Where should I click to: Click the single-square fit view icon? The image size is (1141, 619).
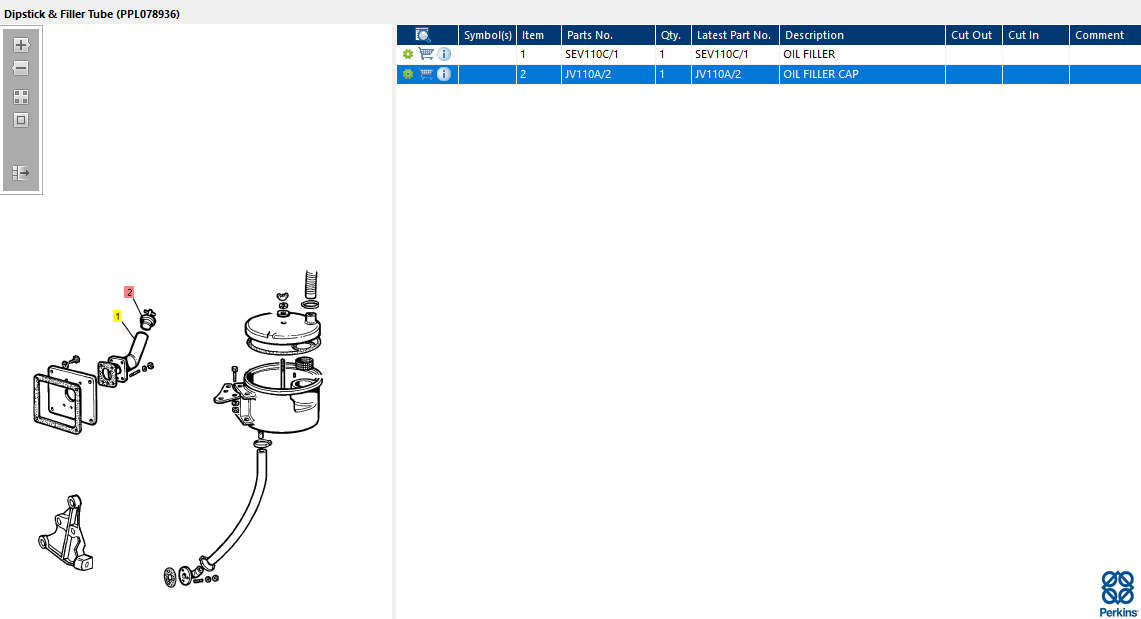point(21,120)
